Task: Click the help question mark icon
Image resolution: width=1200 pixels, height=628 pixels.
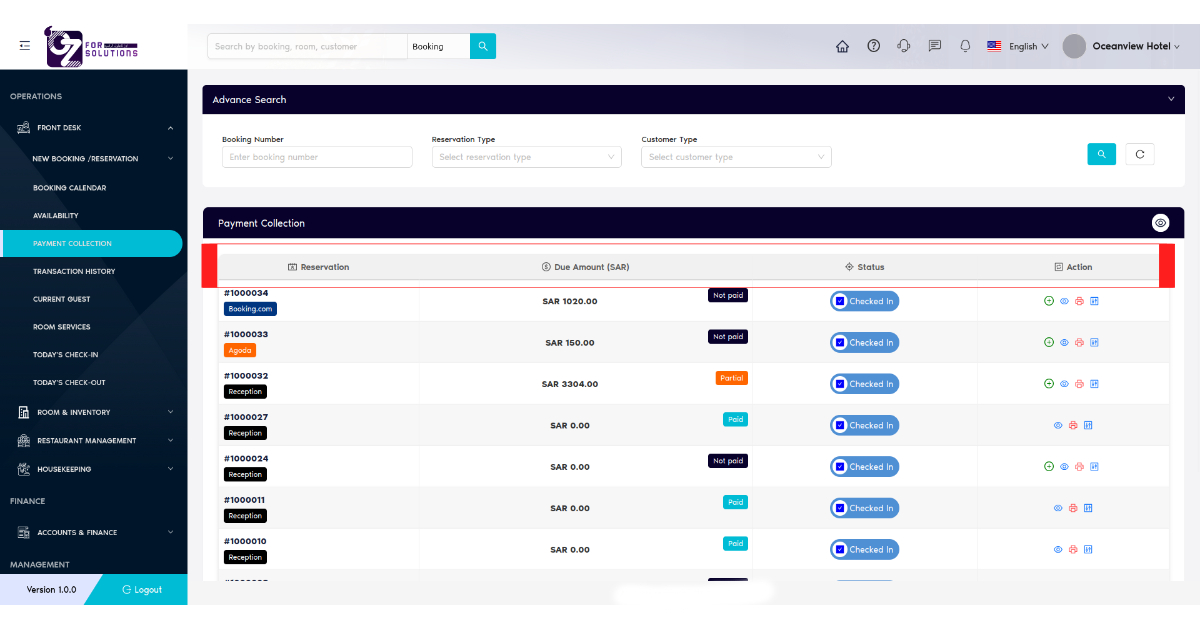Action: click(873, 46)
